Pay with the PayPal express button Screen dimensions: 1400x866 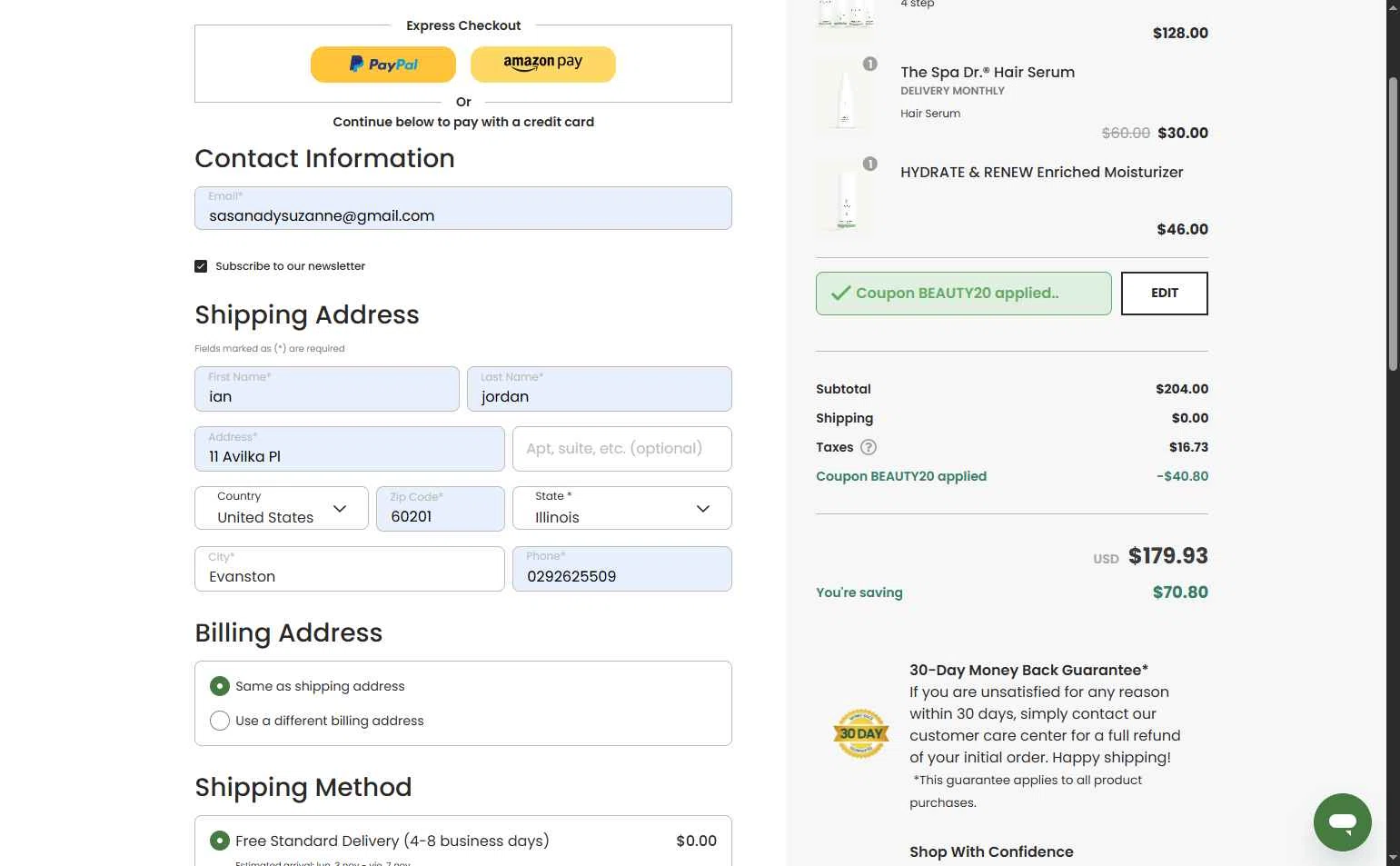coord(383,65)
